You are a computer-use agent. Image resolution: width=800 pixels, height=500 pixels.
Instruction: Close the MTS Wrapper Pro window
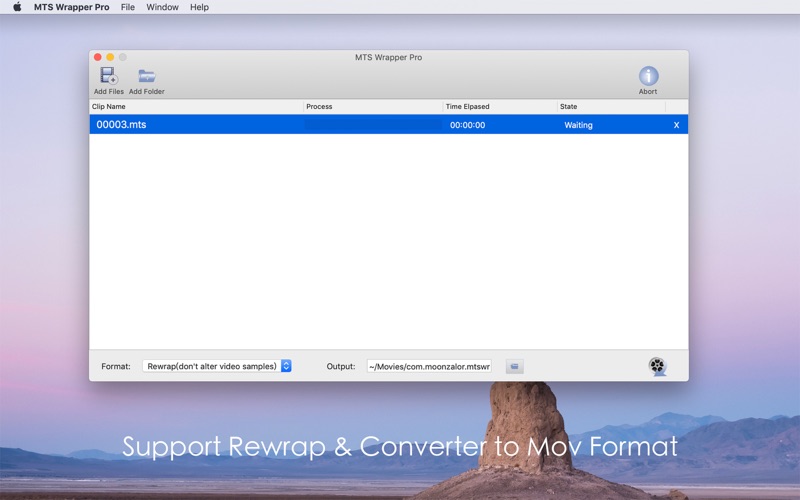click(97, 57)
